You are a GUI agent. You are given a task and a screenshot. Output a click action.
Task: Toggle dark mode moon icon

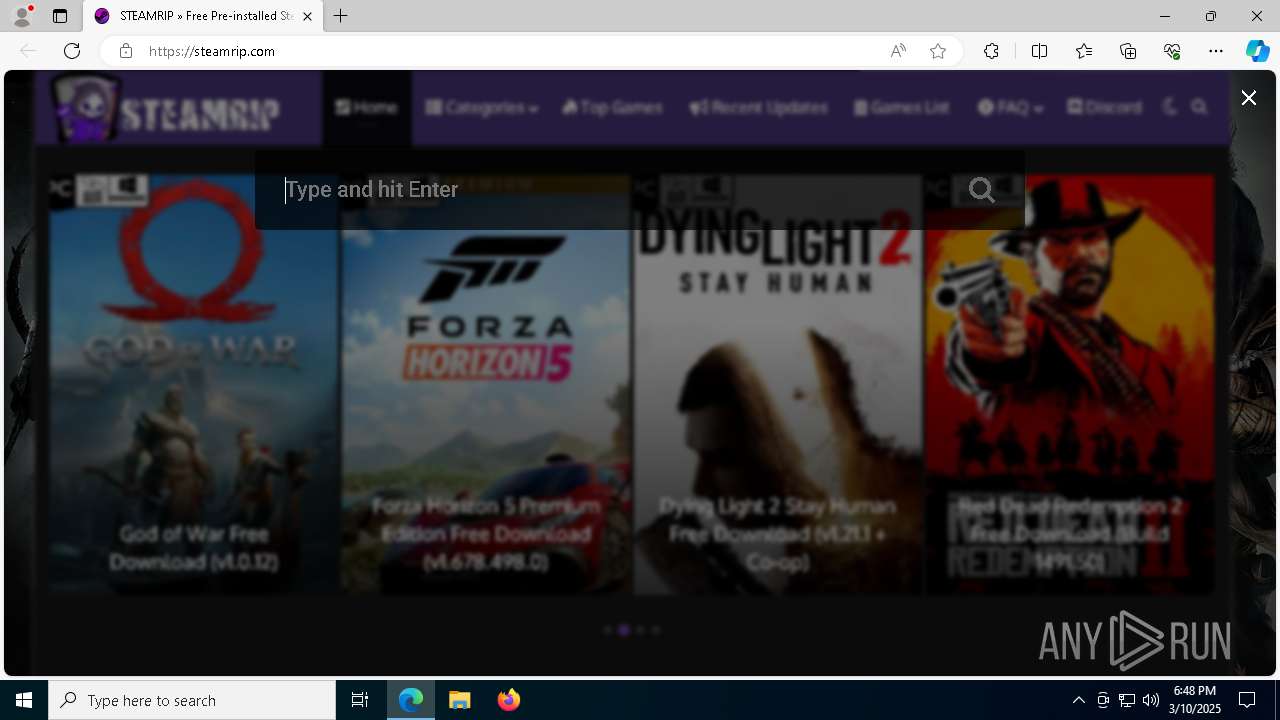point(1172,107)
